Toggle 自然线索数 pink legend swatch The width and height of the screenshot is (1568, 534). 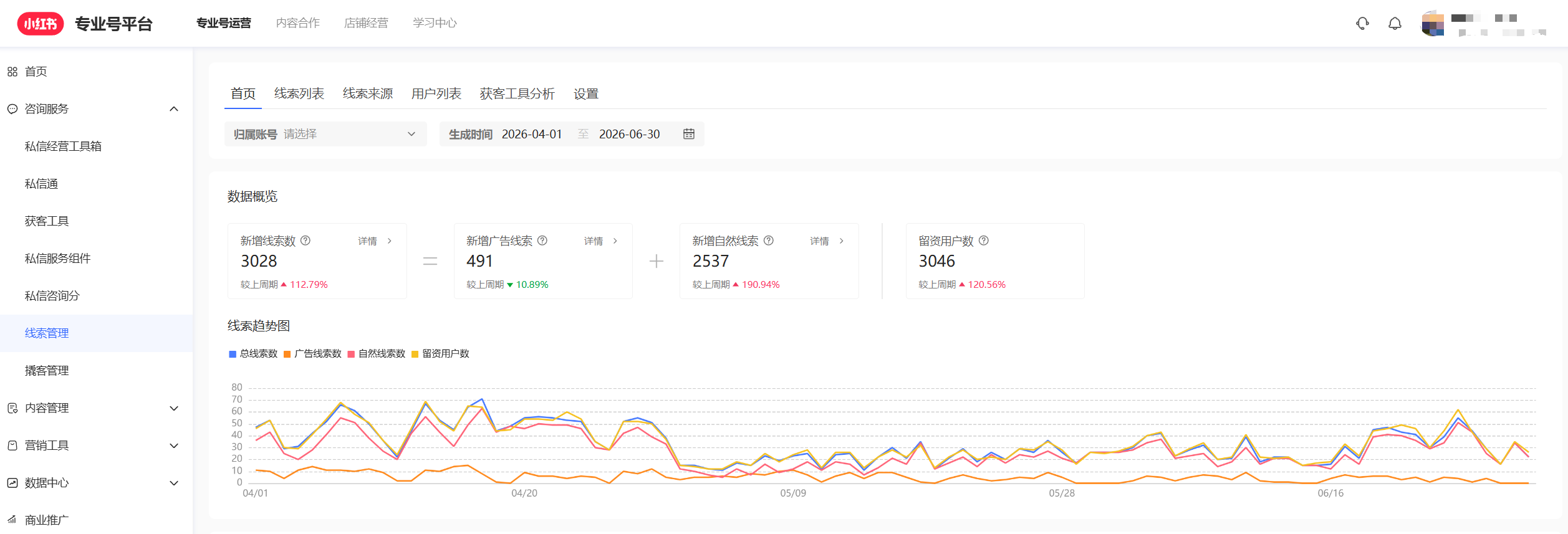(x=351, y=354)
